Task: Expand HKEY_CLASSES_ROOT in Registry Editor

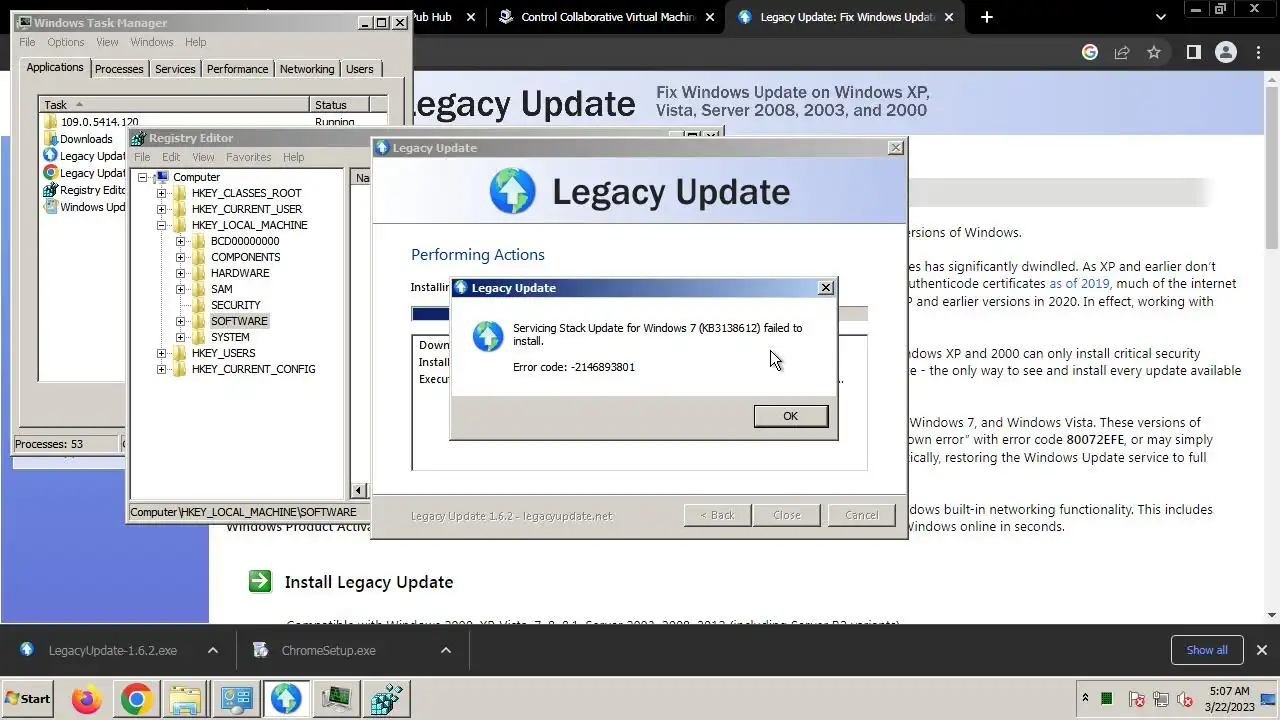Action: pyautogui.click(x=162, y=193)
